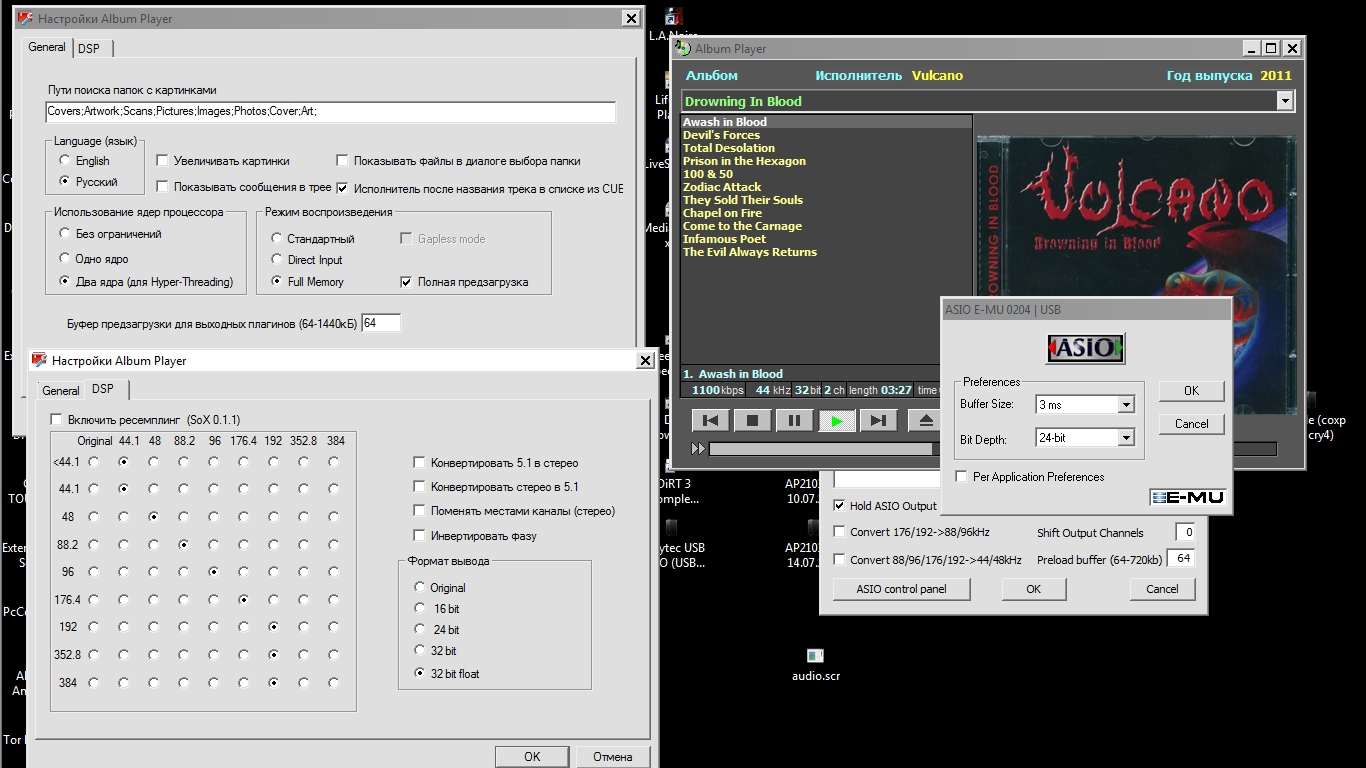This screenshot has width=1366, height=768.
Task: Toggle convert 5.1 to stereo checkbox
Action: [x=420, y=463]
